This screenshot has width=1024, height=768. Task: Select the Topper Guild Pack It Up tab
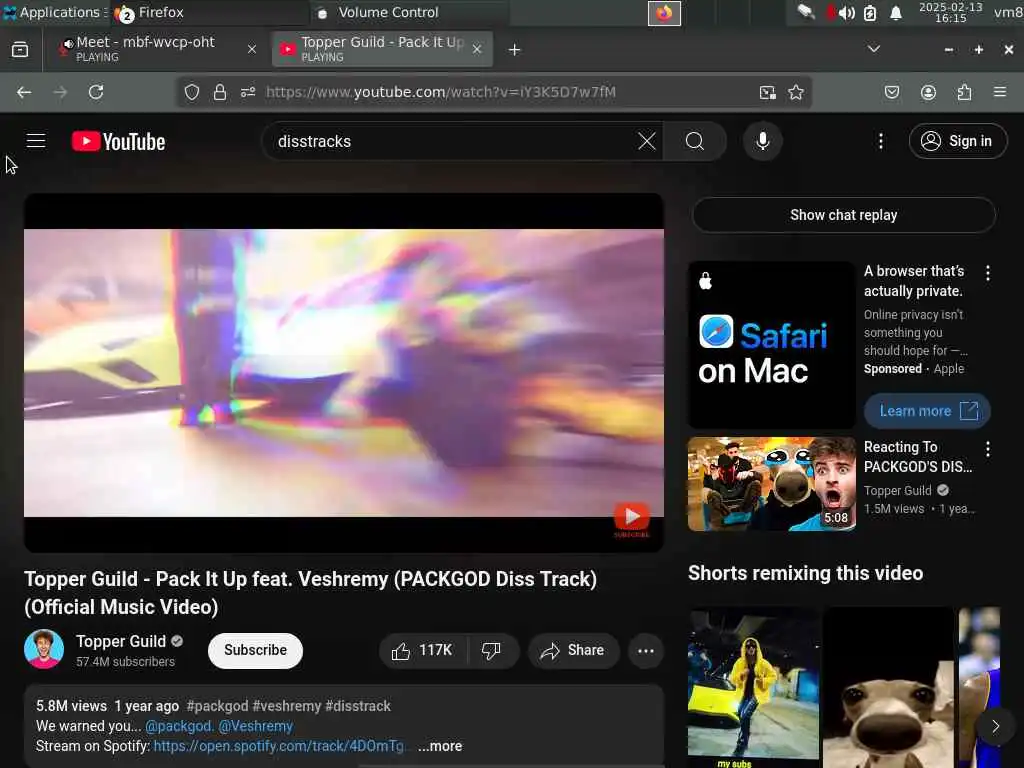point(382,49)
